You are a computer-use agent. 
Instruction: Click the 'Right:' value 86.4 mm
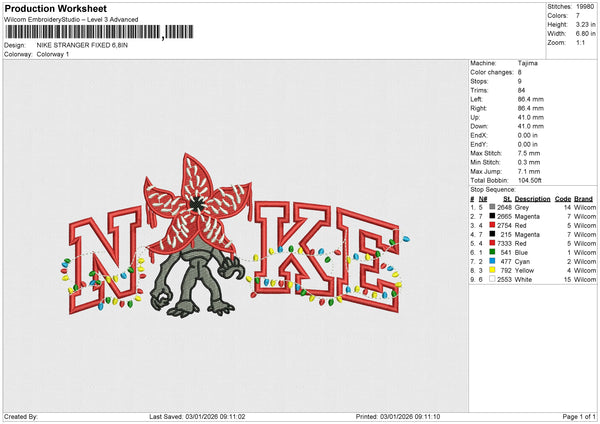pyautogui.click(x=530, y=108)
